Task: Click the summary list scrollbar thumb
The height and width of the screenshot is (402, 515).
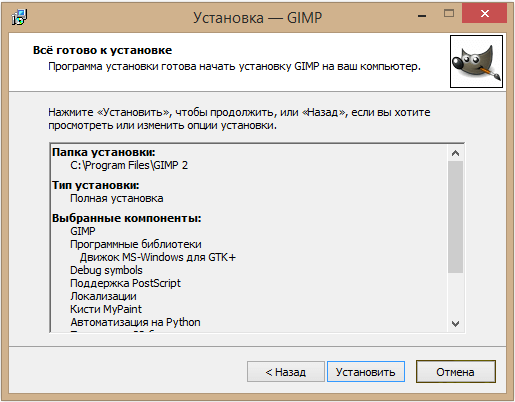Action: click(455, 217)
